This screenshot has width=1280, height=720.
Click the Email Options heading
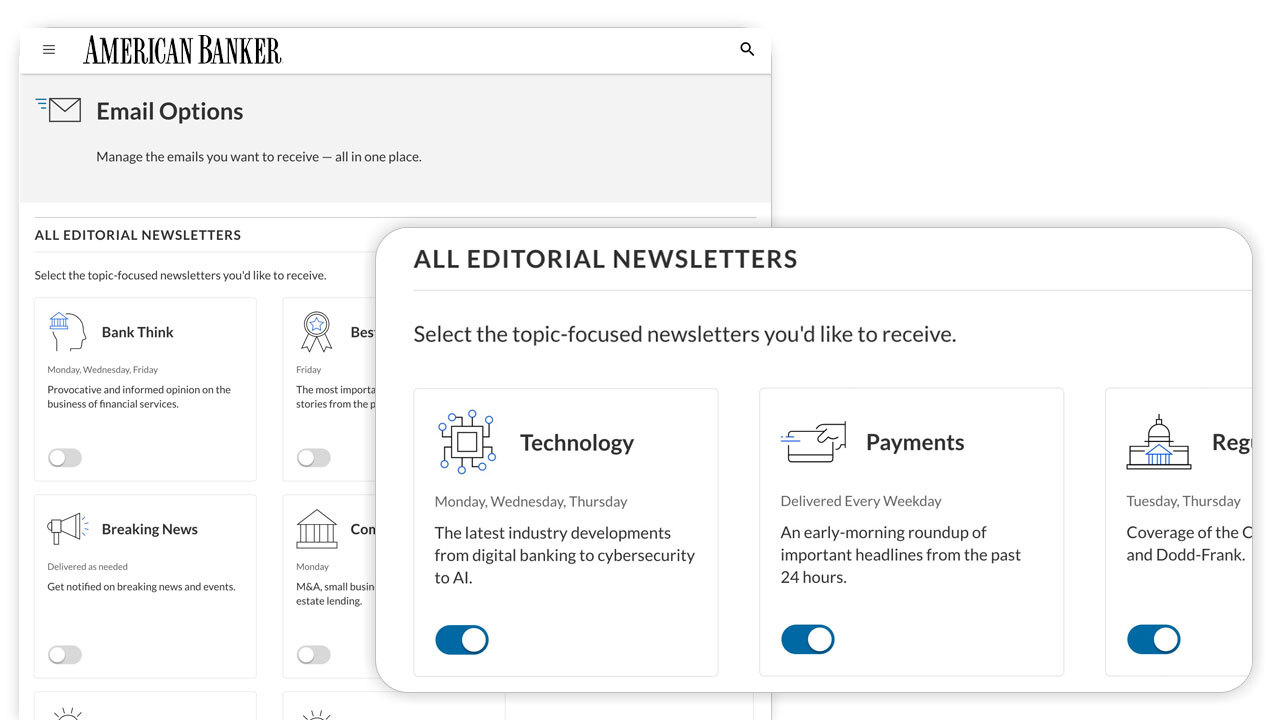click(x=170, y=111)
